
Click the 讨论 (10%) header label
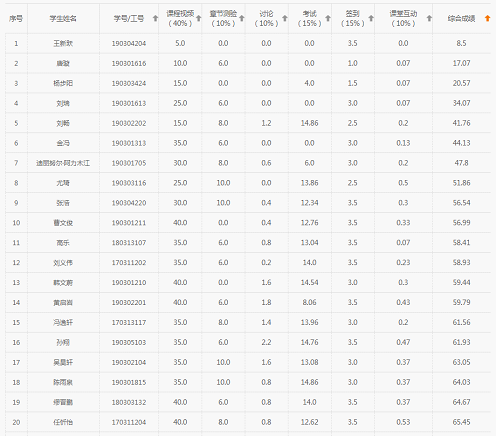pyautogui.click(x=266, y=18)
